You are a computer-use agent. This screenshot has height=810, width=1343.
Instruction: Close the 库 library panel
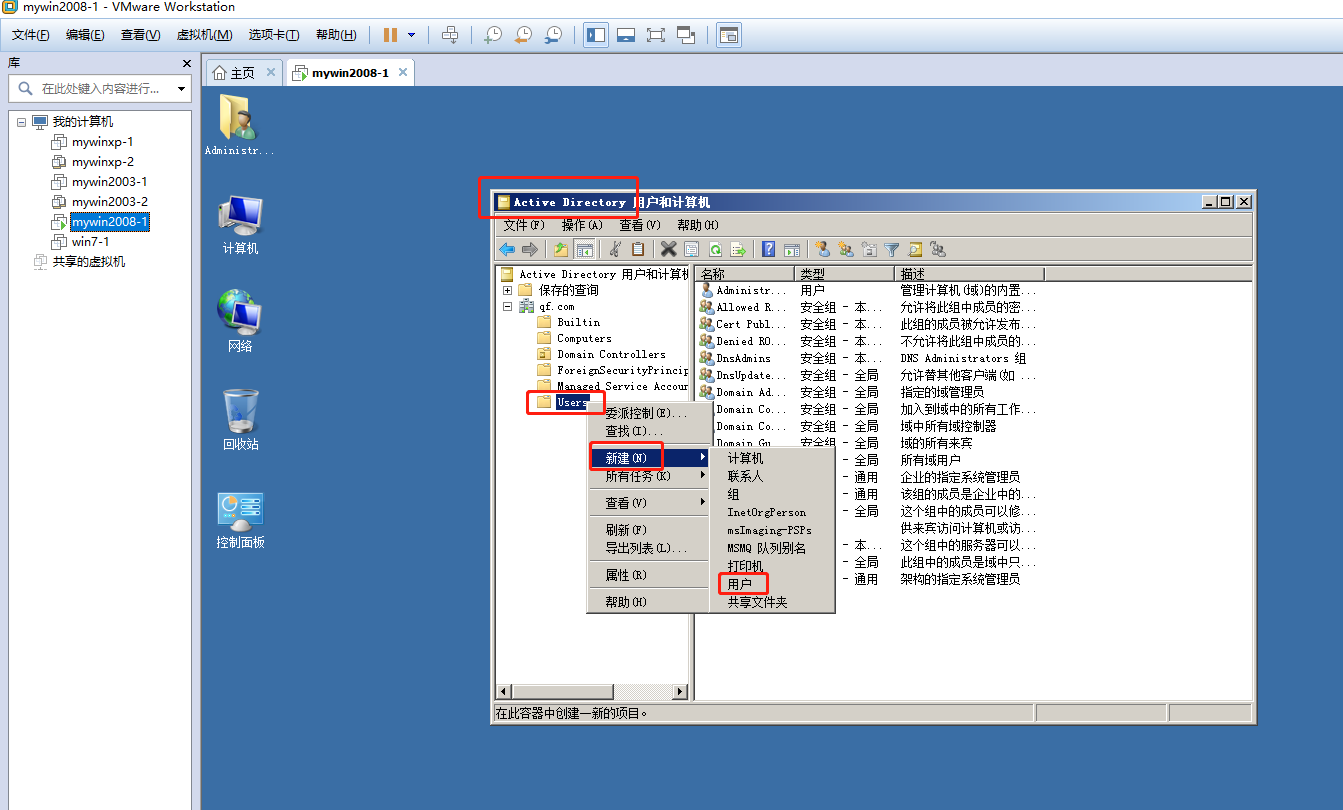(x=186, y=63)
